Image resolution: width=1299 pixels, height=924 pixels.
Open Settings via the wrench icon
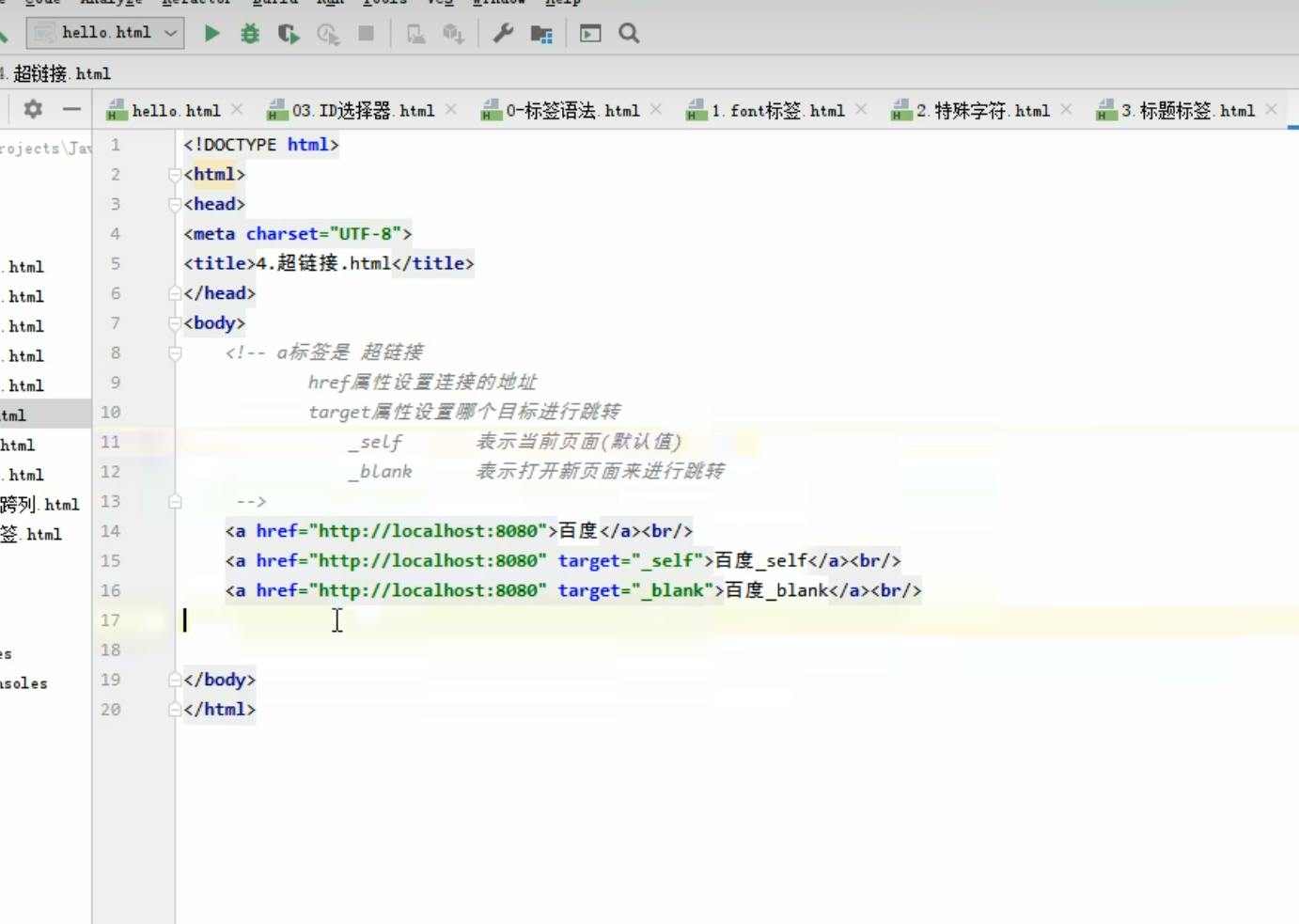pyautogui.click(x=503, y=34)
